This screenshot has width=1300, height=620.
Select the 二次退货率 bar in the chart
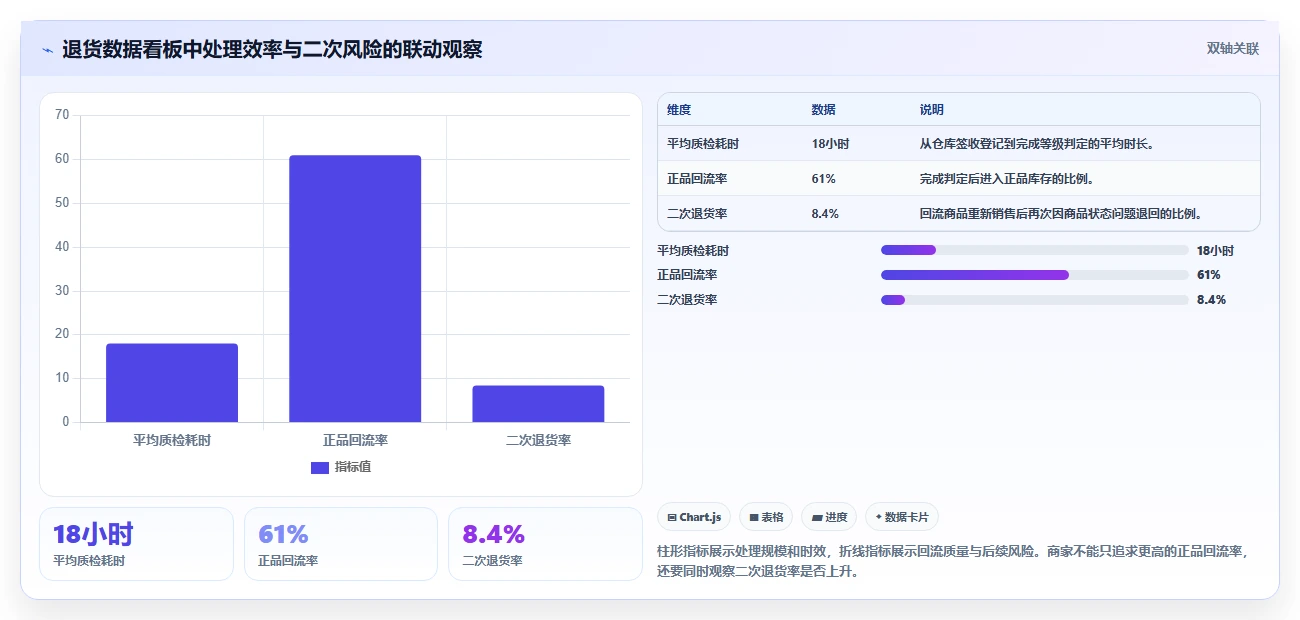(538, 404)
